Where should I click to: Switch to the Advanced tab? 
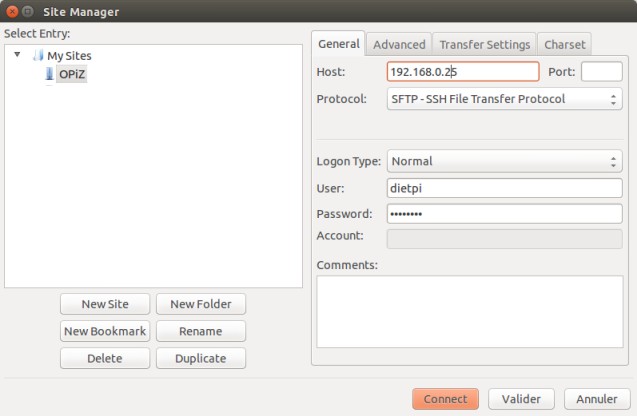click(399, 44)
